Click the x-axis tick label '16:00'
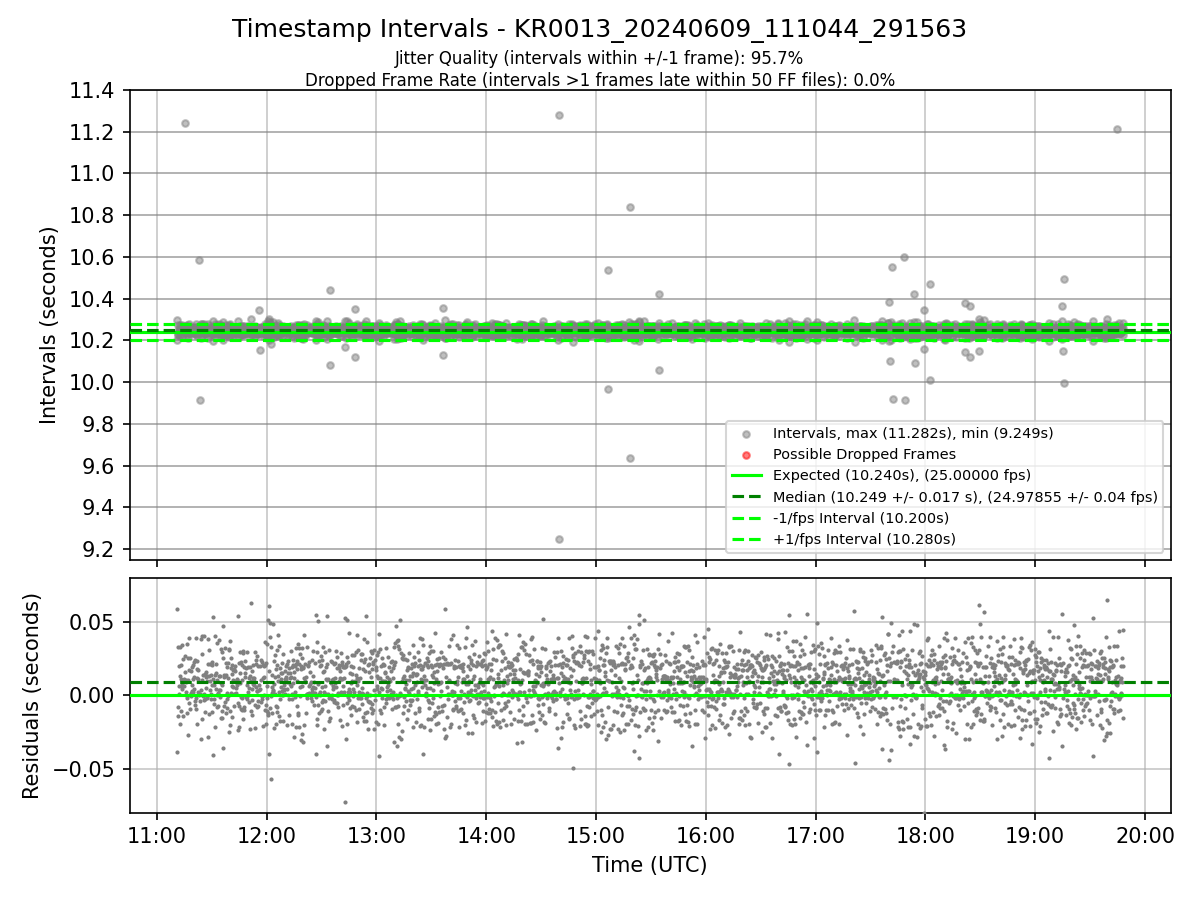 coord(705,835)
